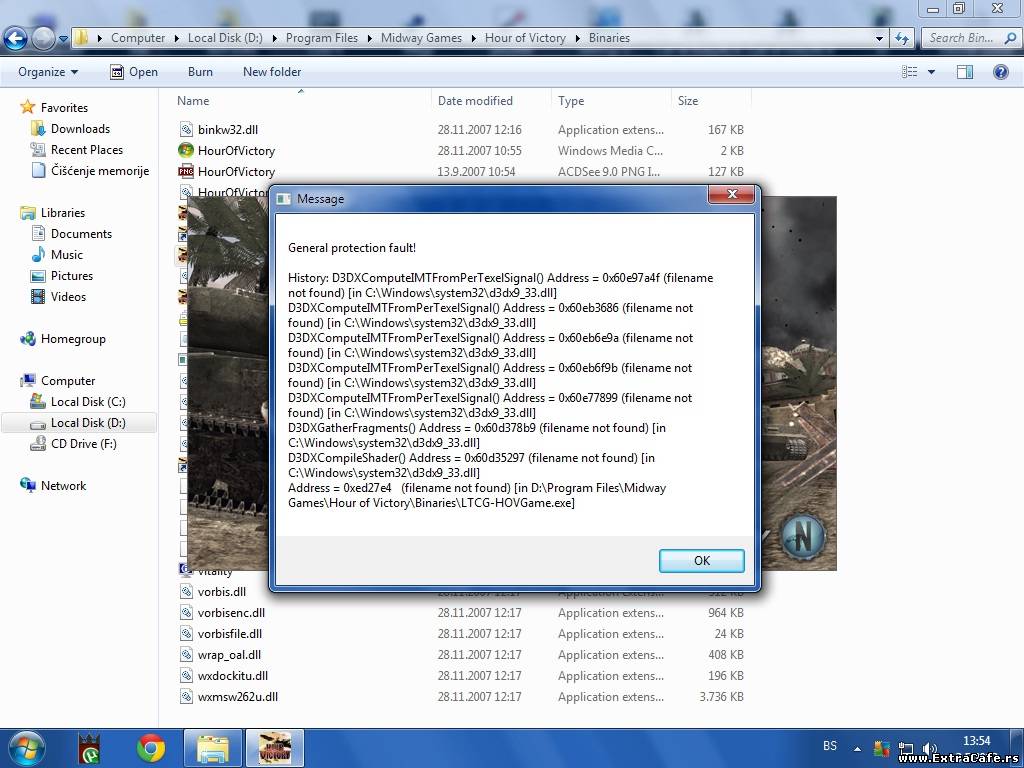Open Recent Places in Favorites
The width and height of the screenshot is (1024, 768).
click(87, 150)
